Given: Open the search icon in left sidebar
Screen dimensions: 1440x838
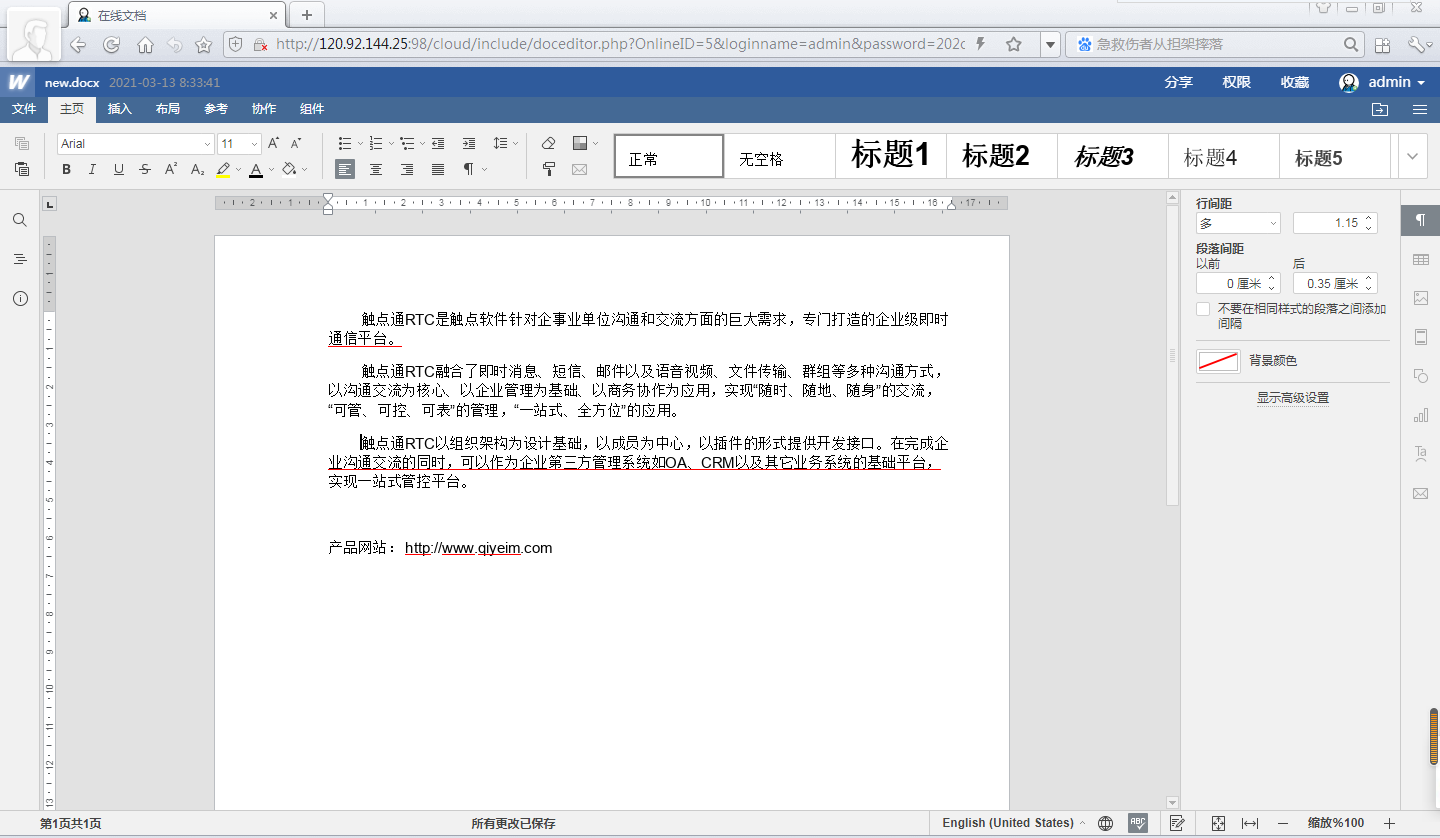Looking at the screenshot, I should (20, 220).
